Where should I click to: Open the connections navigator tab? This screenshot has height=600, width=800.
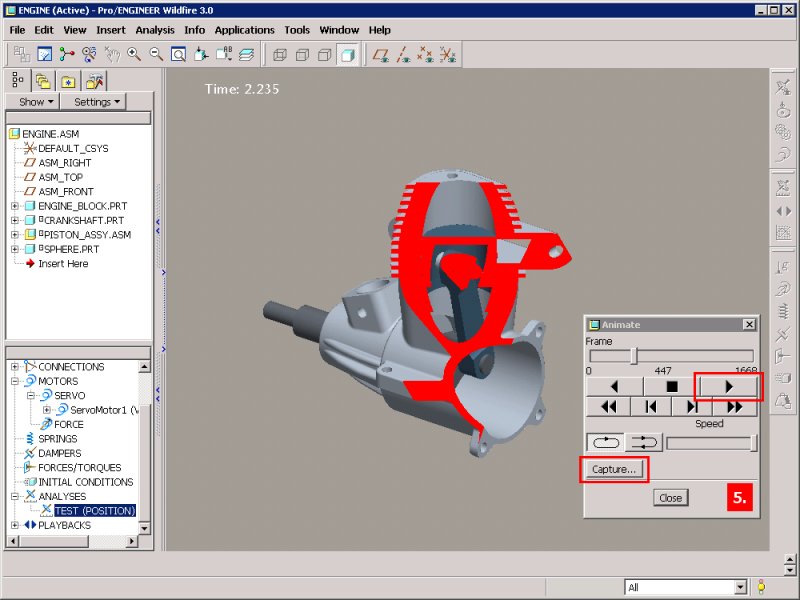94,82
